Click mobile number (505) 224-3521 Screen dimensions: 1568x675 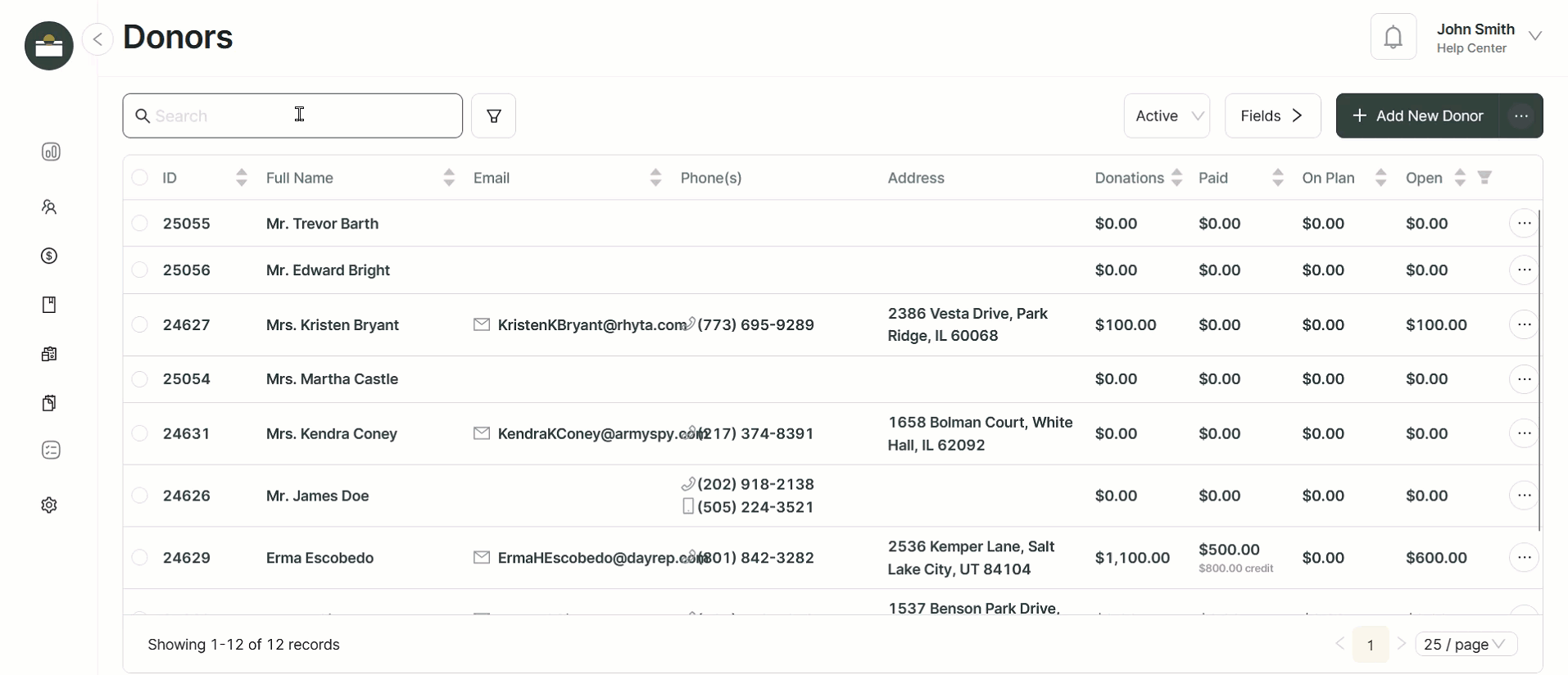point(755,507)
